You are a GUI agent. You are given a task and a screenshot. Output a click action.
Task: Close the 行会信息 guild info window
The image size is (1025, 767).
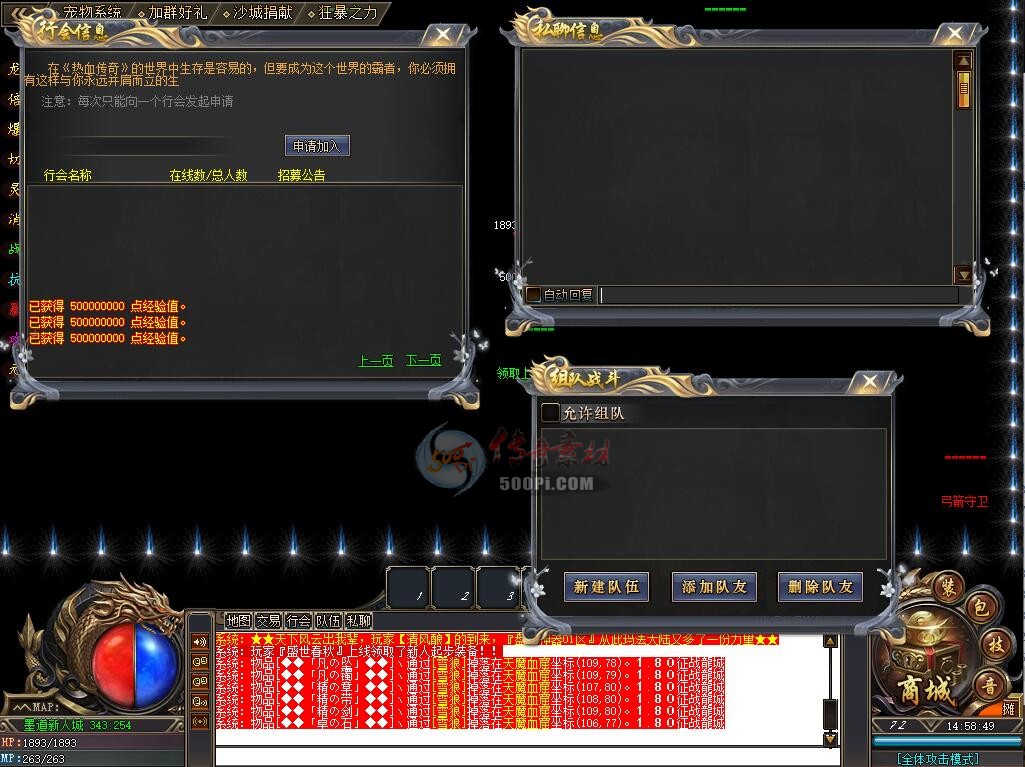tap(443, 34)
